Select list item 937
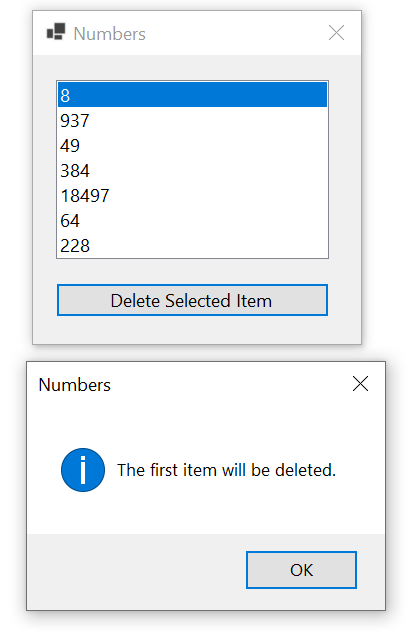Viewport: 408px width, 640px height. click(x=192, y=120)
